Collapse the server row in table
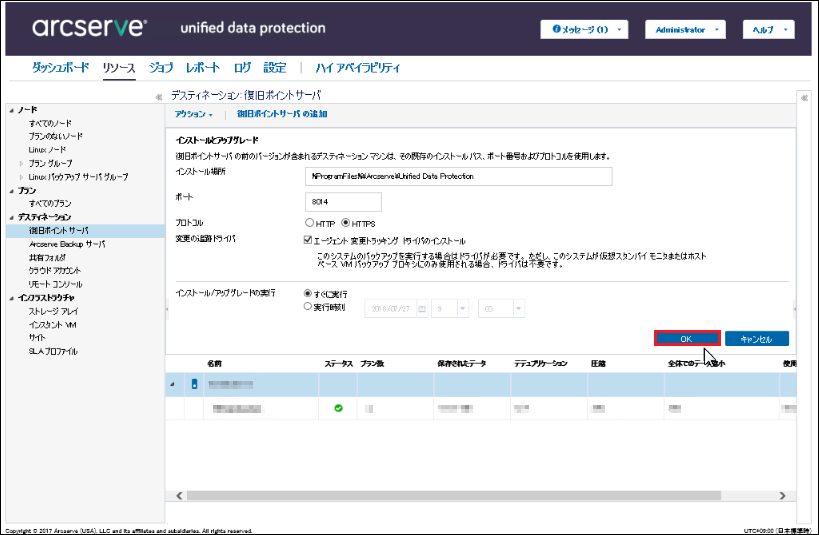The image size is (819, 535). pyautogui.click(x=172, y=385)
